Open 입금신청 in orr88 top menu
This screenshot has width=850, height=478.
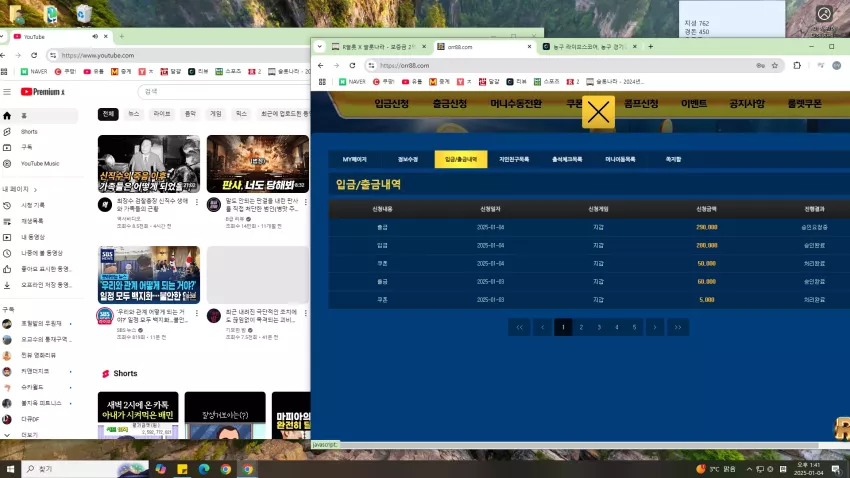click(391, 104)
